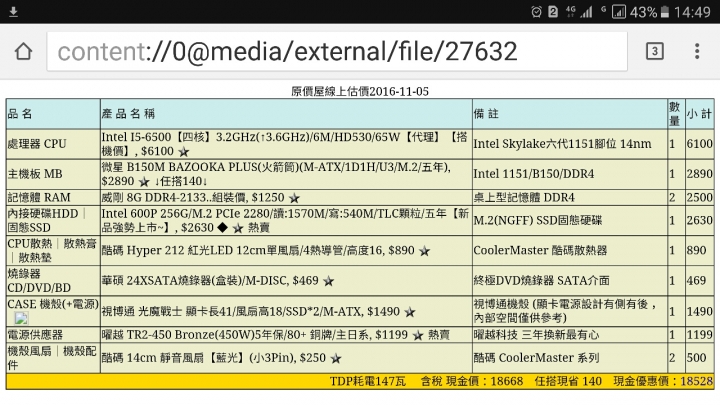Viewport: 720px width, 405px height.
Task: Click the 數量 column header
Action: [x=674, y=114]
